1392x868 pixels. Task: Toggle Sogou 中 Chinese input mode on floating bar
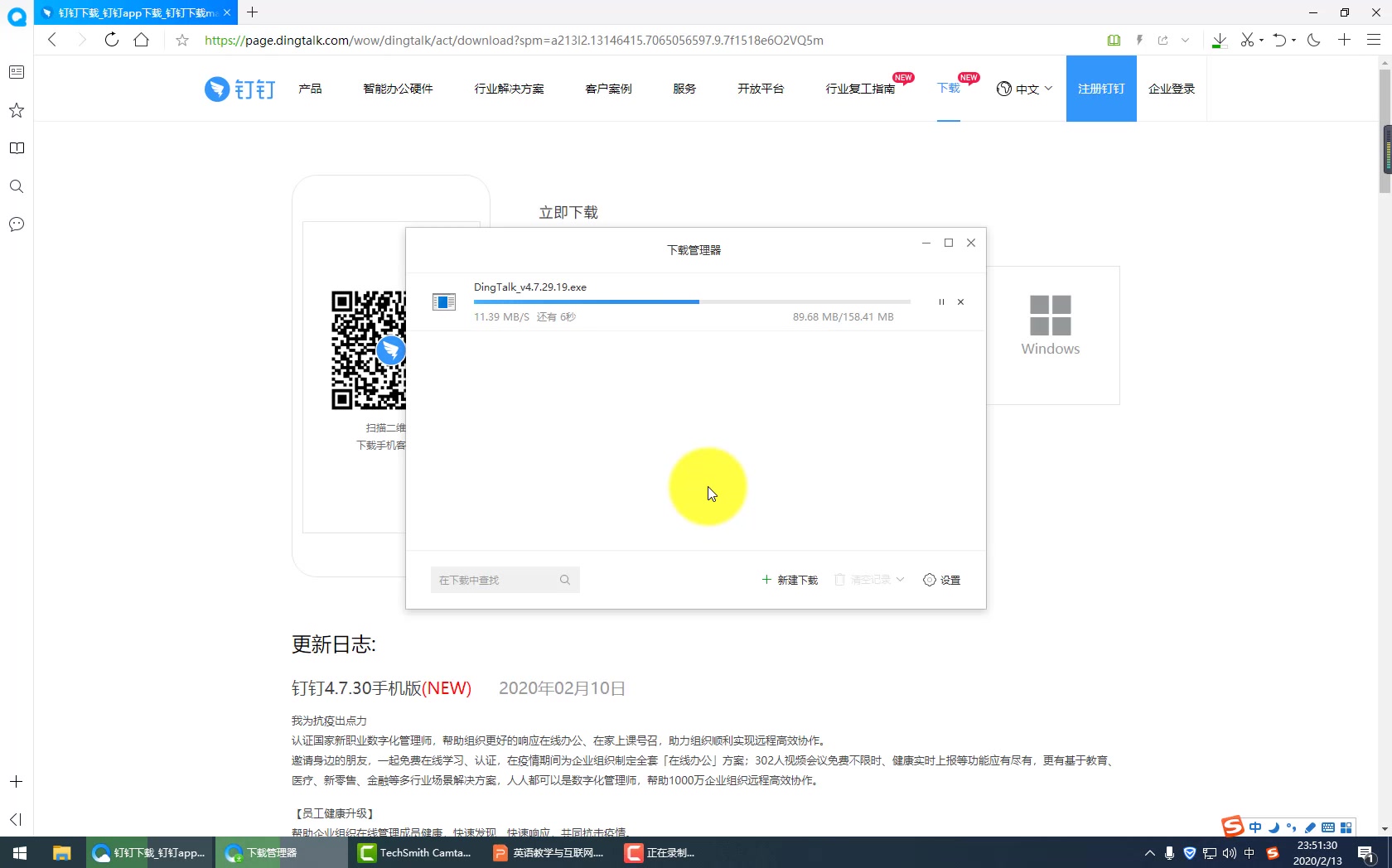(1255, 827)
